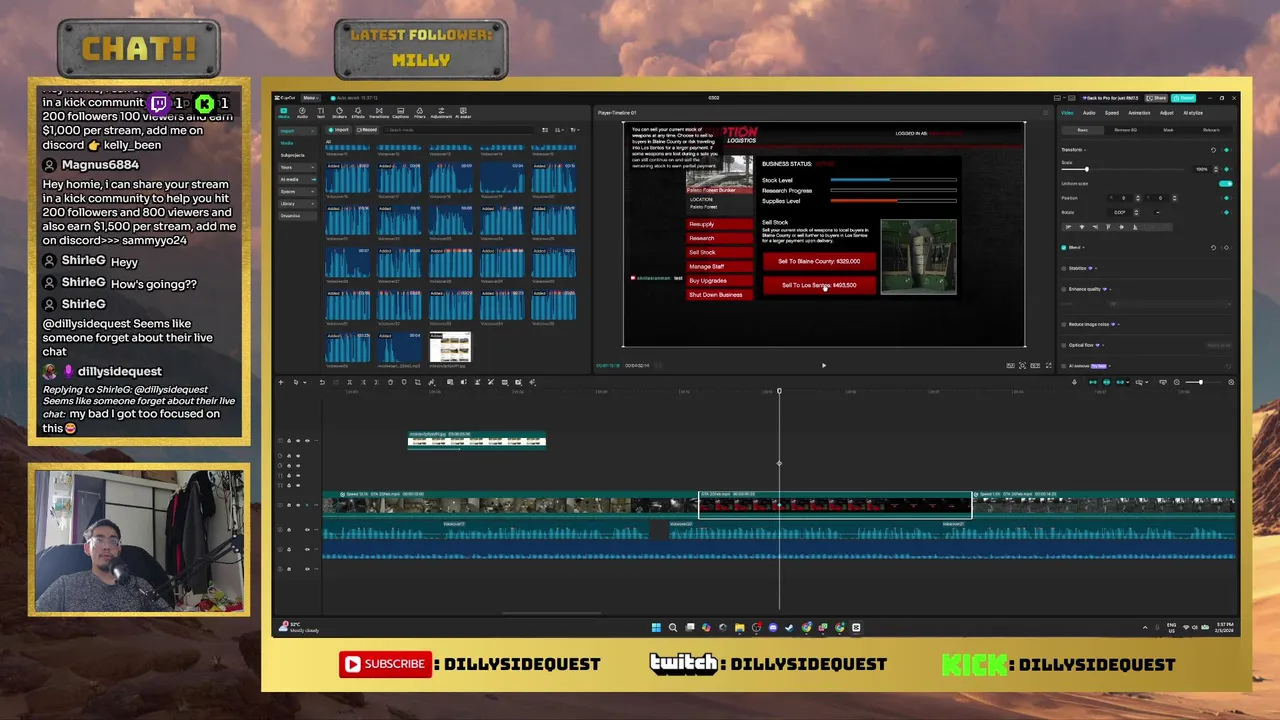Screen dimensions: 1280x720
Task: Click the timeline zoom slider
Action: [x=1203, y=382]
